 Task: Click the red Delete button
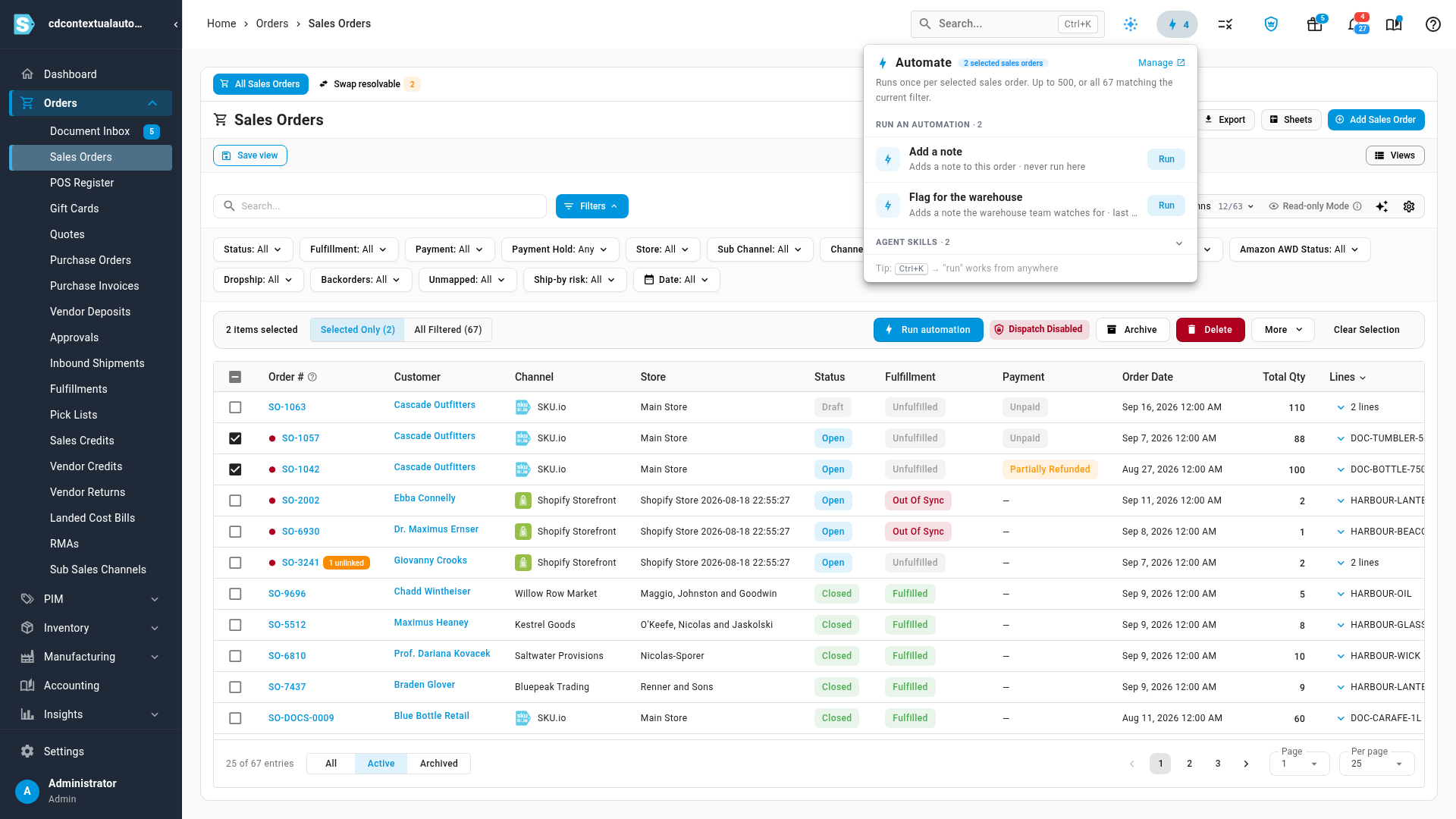coord(1210,330)
